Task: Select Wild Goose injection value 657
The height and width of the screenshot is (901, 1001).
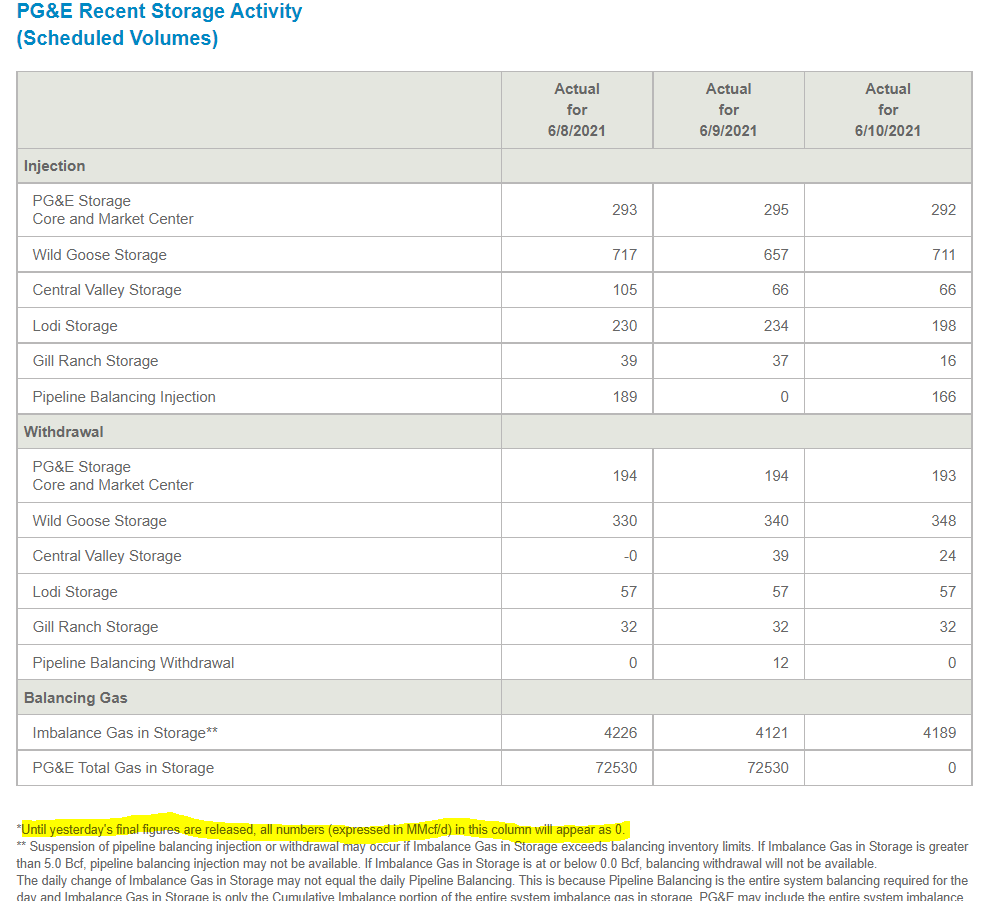Action: [x=776, y=255]
